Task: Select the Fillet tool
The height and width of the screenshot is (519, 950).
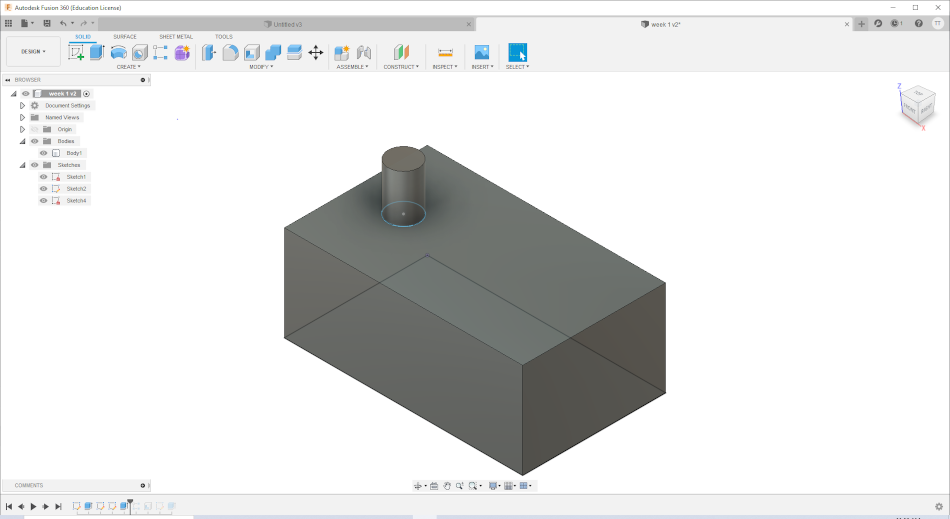Action: click(x=230, y=53)
